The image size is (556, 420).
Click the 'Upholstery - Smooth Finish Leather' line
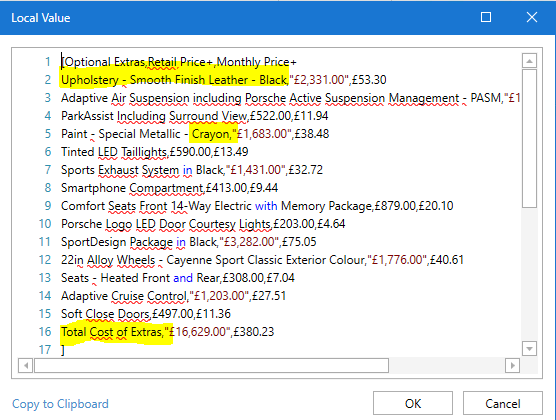coord(223,80)
